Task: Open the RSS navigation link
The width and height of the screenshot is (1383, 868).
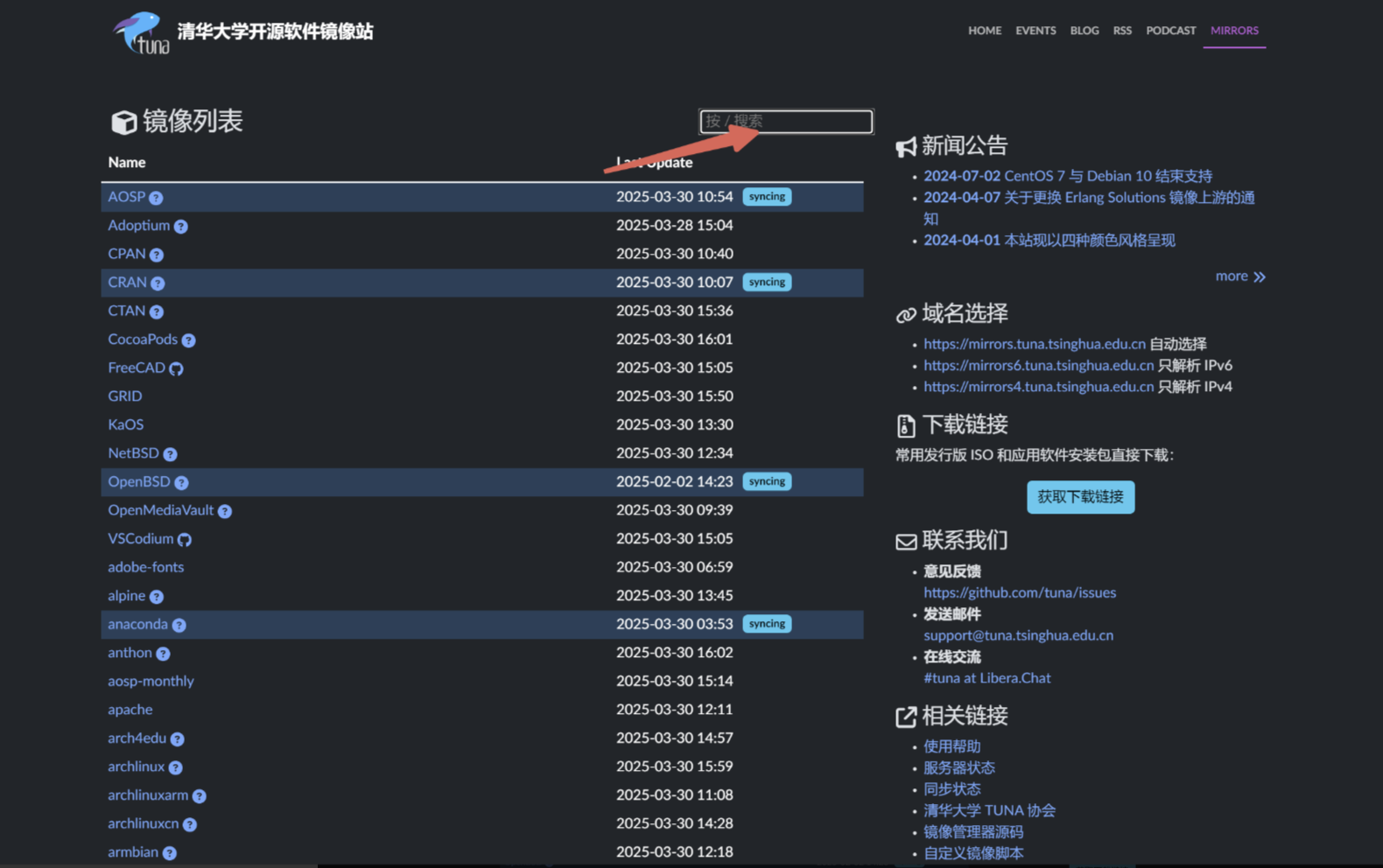Action: click(x=1122, y=31)
